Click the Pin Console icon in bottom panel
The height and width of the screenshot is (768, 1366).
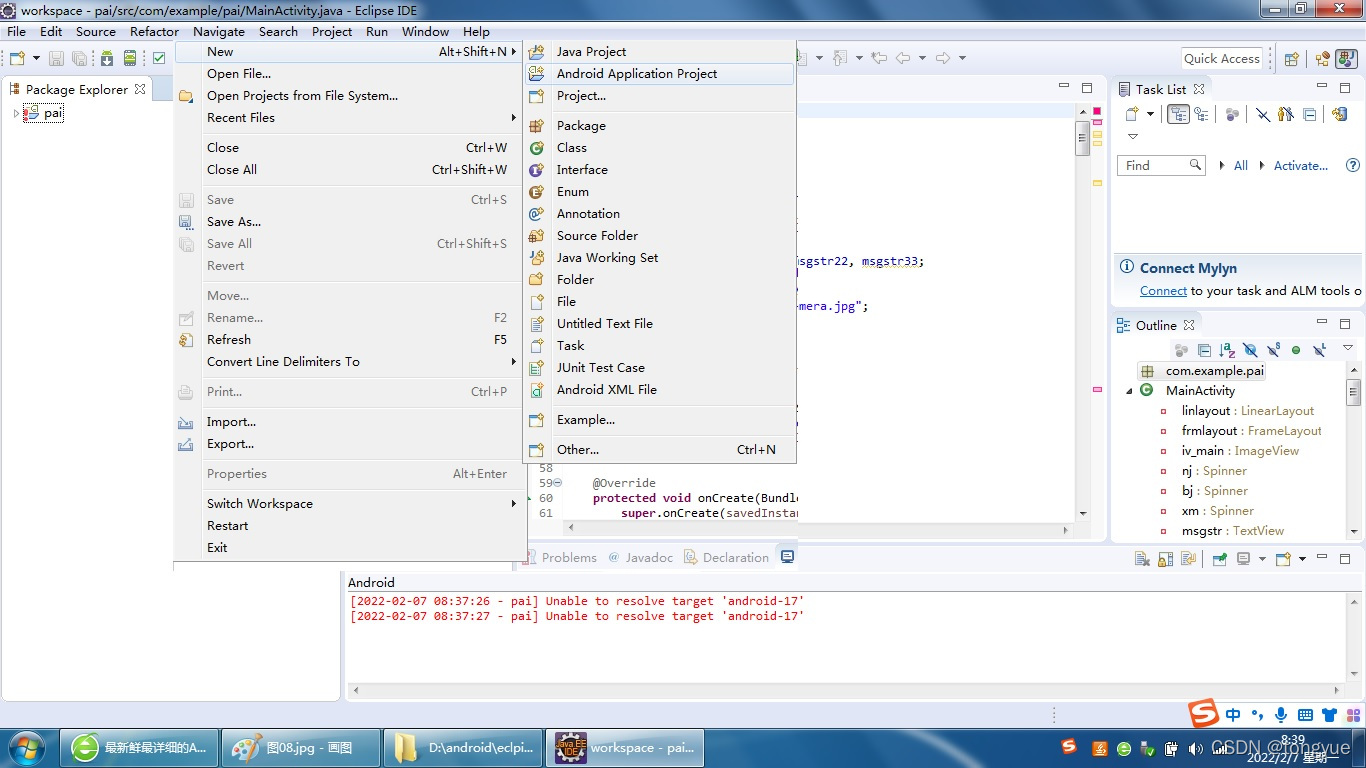point(1220,559)
